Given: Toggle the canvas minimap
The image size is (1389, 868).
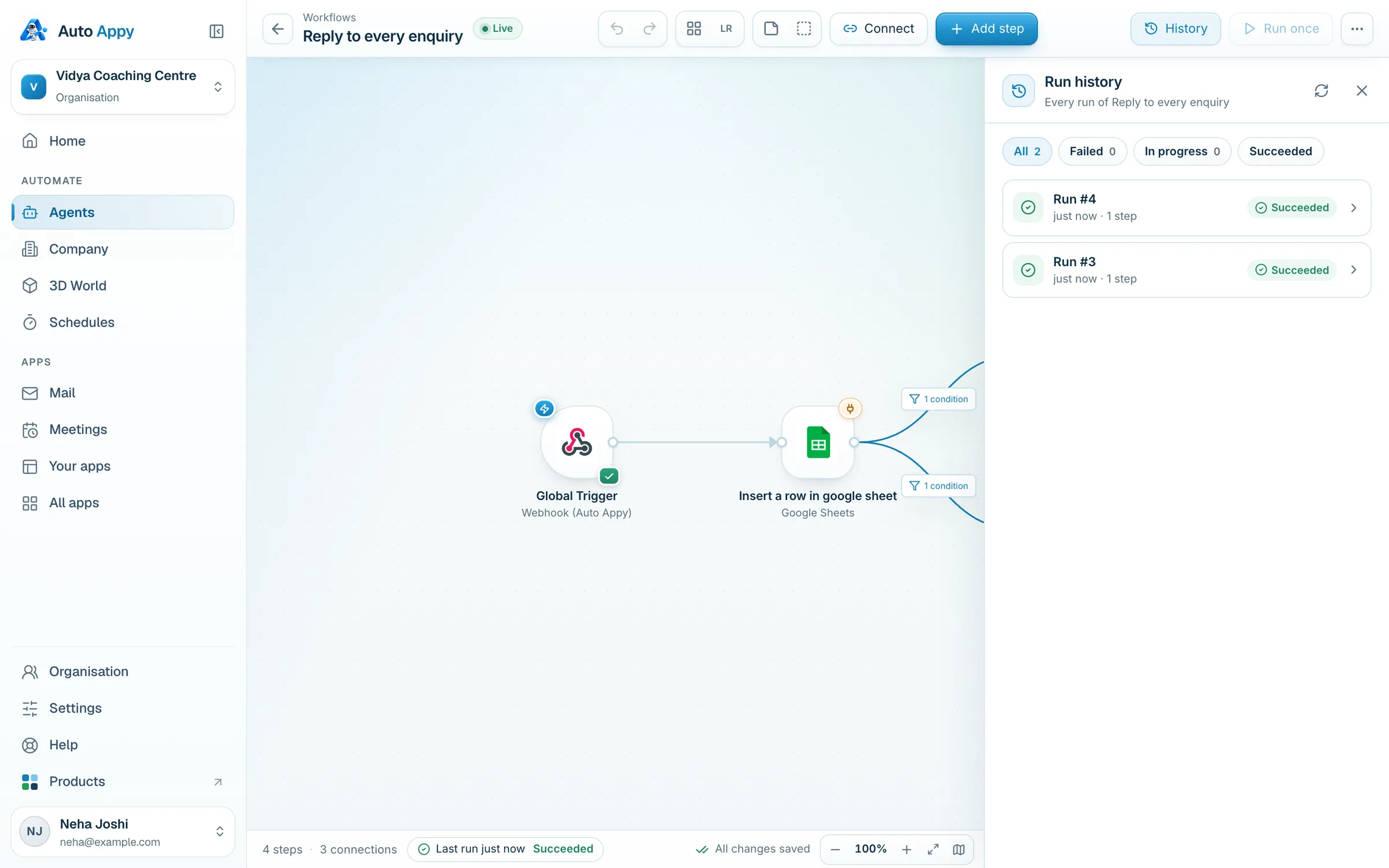Looking at the screenshot, I should 959,849.
